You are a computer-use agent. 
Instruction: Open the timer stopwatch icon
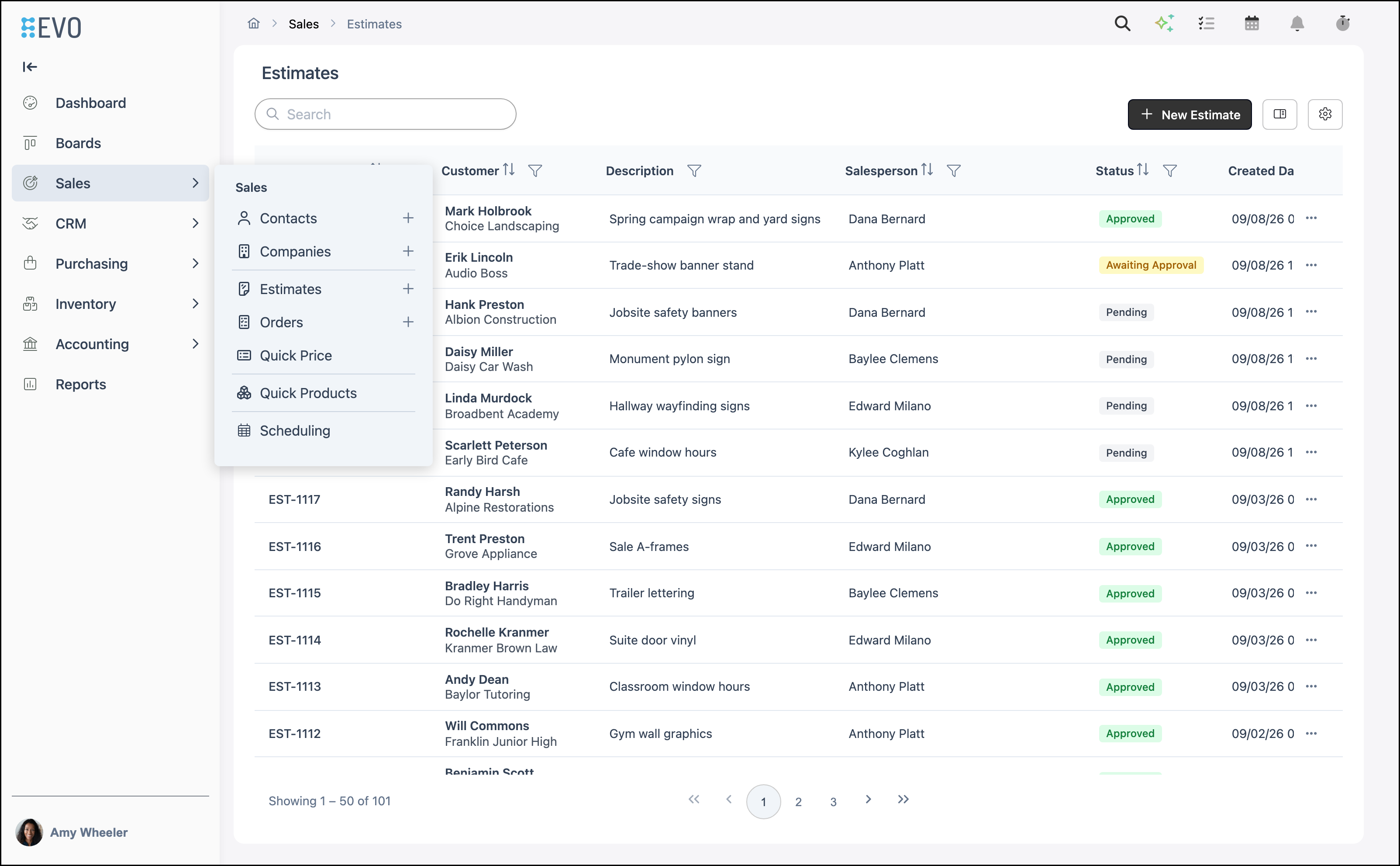pyautogui.click(x=1343, y=24)
